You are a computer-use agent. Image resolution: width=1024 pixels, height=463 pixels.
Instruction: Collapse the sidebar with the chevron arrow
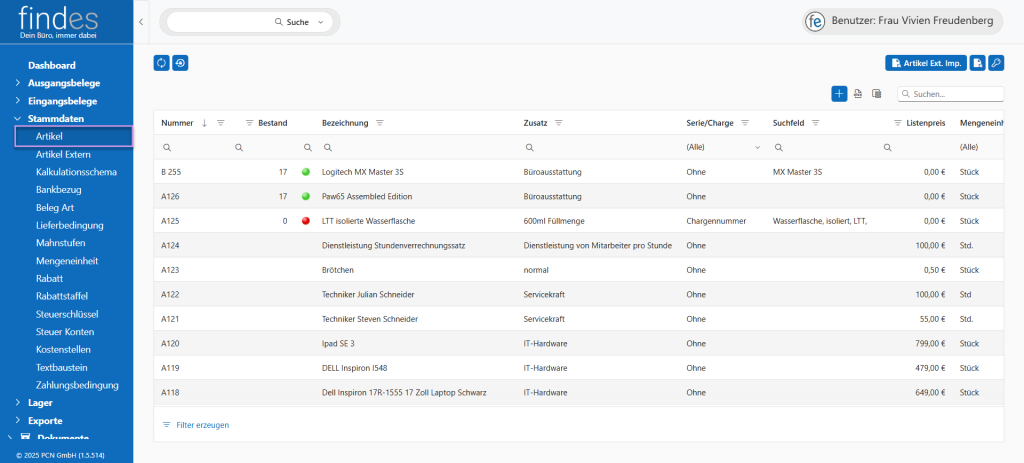[x=141, y=21]
